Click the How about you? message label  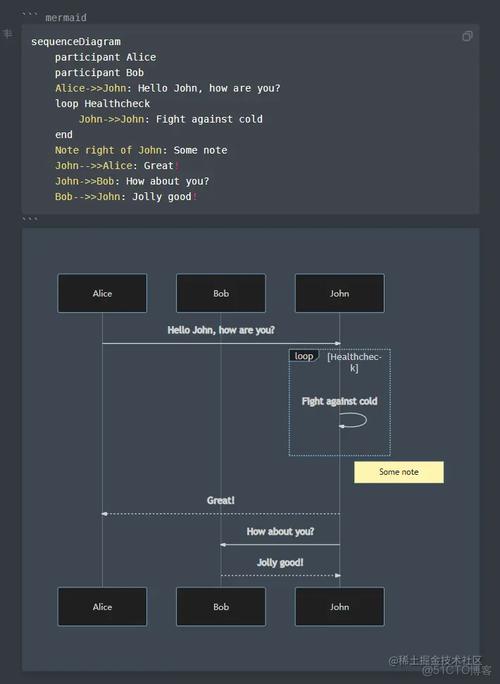tap(280, 531)
